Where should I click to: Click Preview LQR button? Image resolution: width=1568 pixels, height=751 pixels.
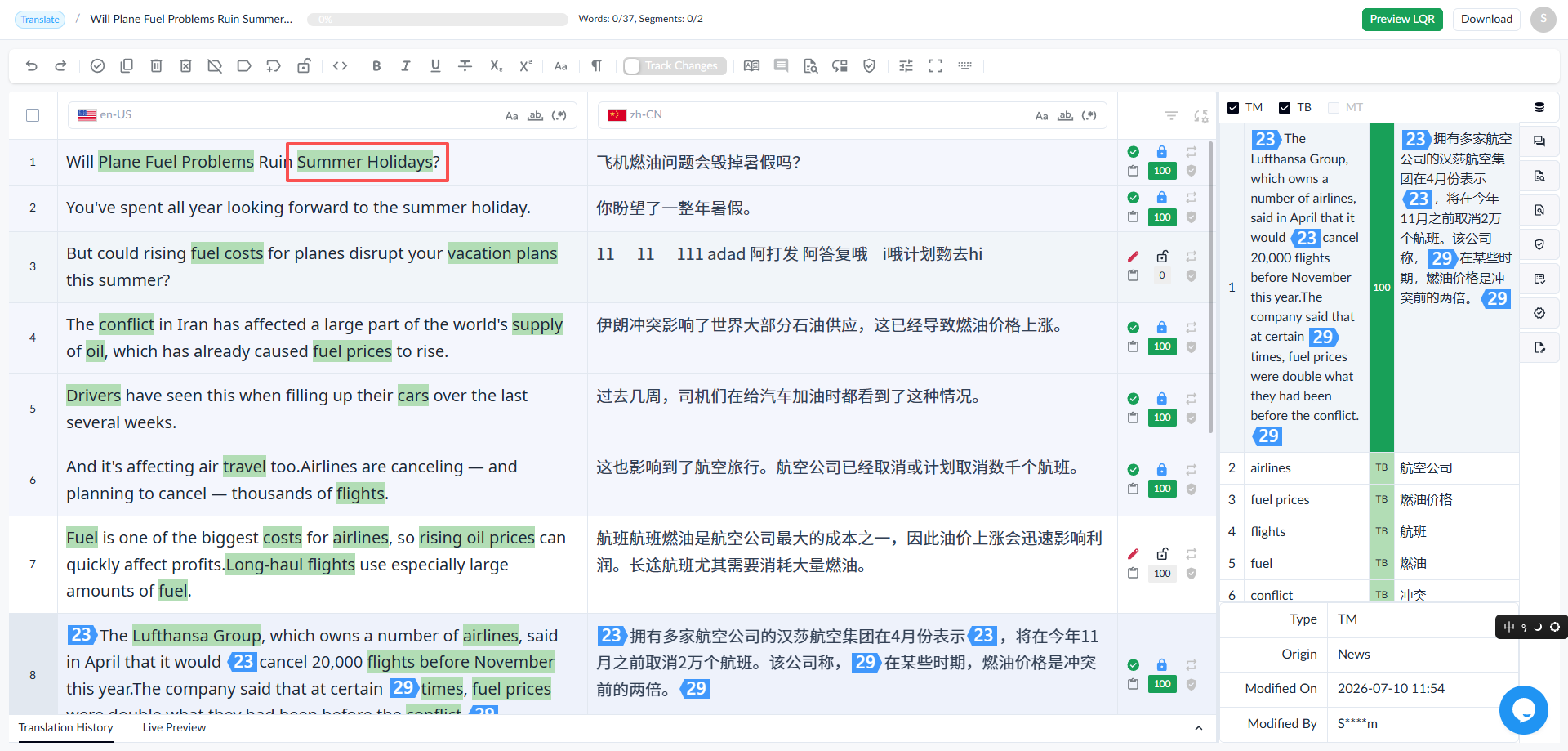tap(1402, 20)
